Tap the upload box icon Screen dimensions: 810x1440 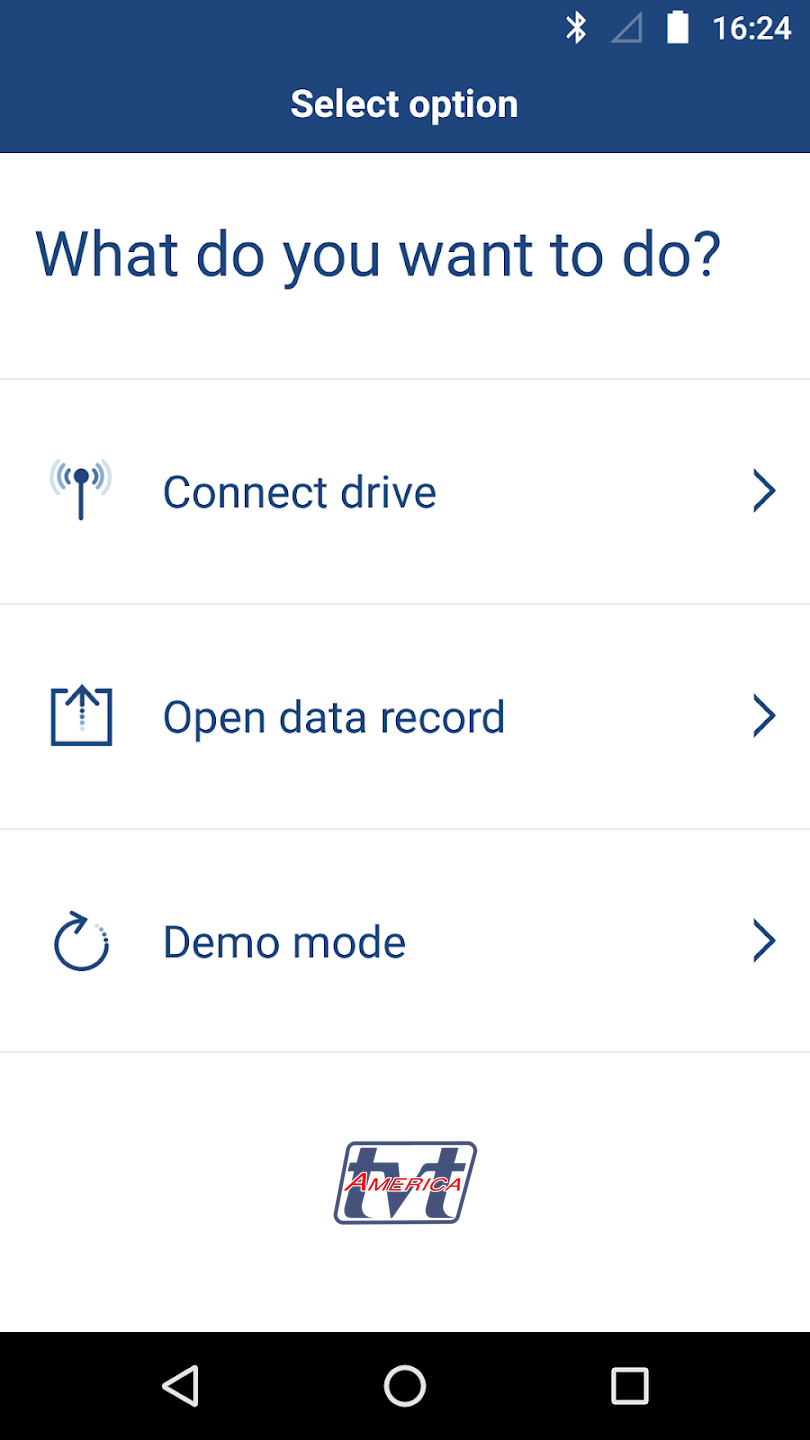[x=81, y=716]
